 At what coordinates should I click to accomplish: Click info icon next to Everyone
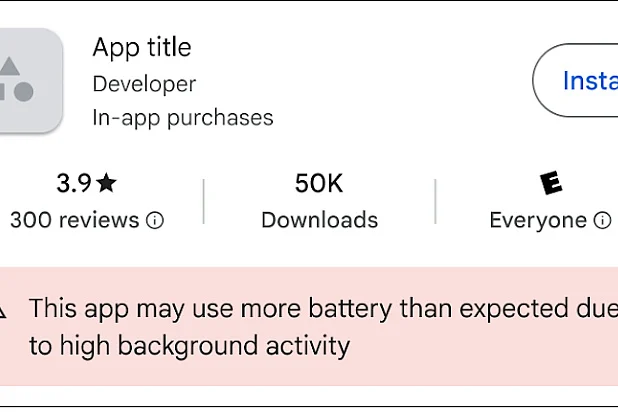coord(602,220)
